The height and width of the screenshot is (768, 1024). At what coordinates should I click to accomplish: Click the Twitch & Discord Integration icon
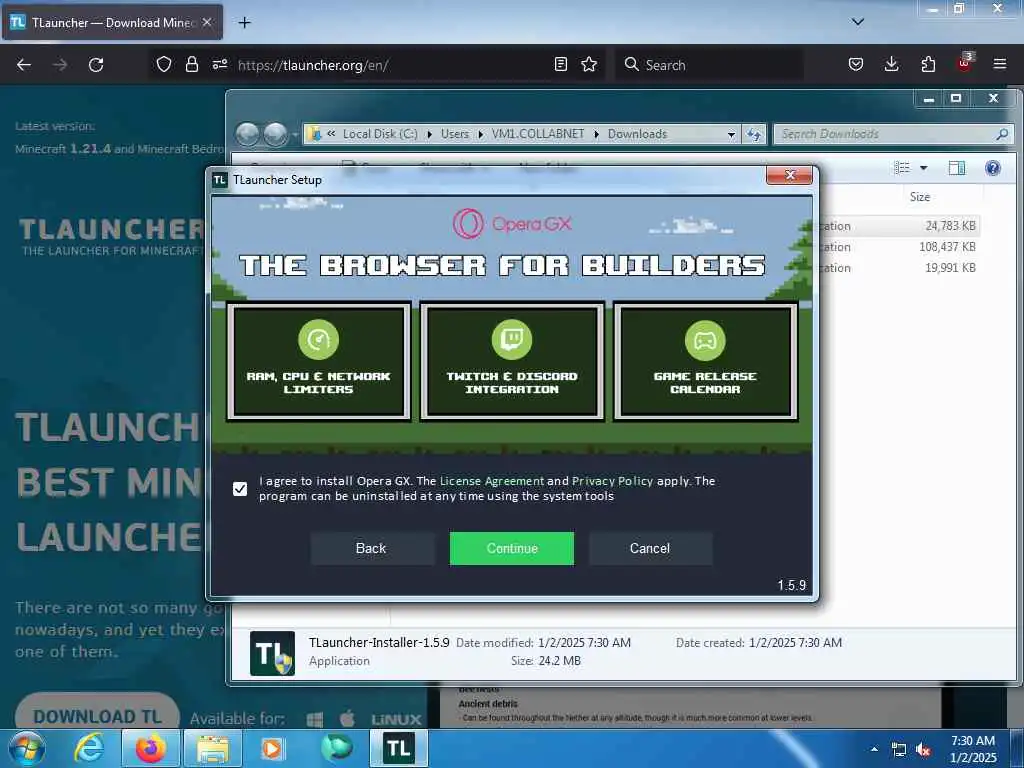[x=511, y=340]
